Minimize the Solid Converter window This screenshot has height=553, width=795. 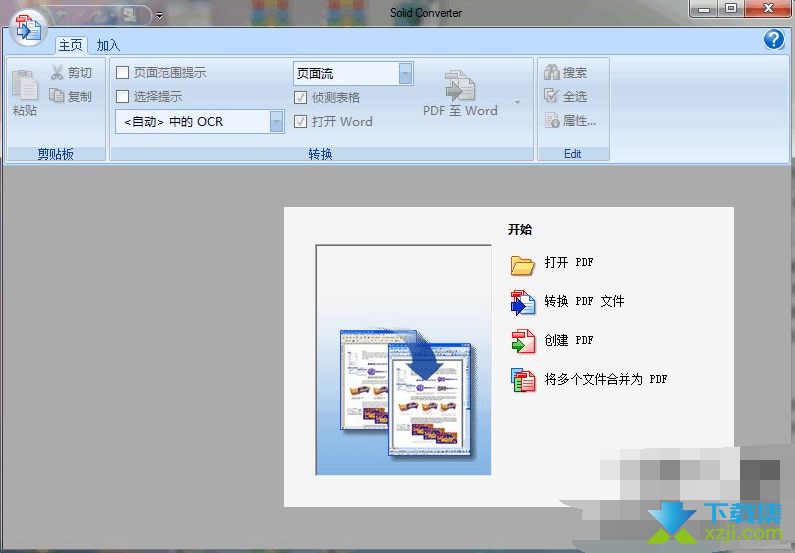pyautogui.click(x=704, y=9)
